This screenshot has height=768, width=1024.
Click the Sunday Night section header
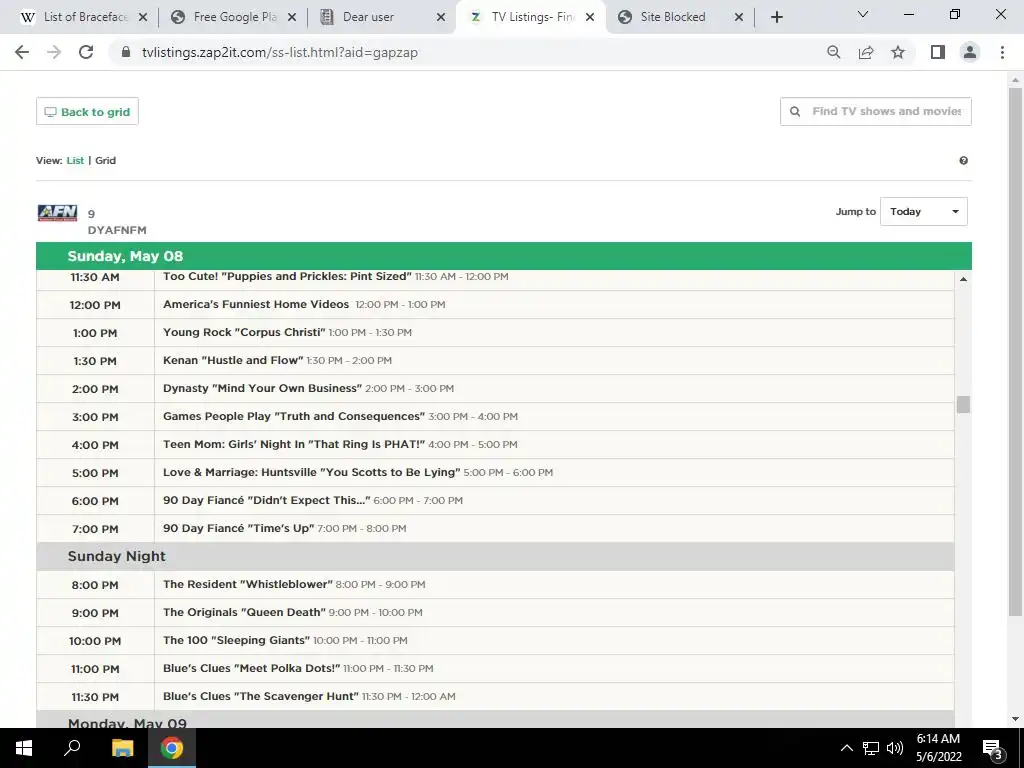tap(495, 556)
